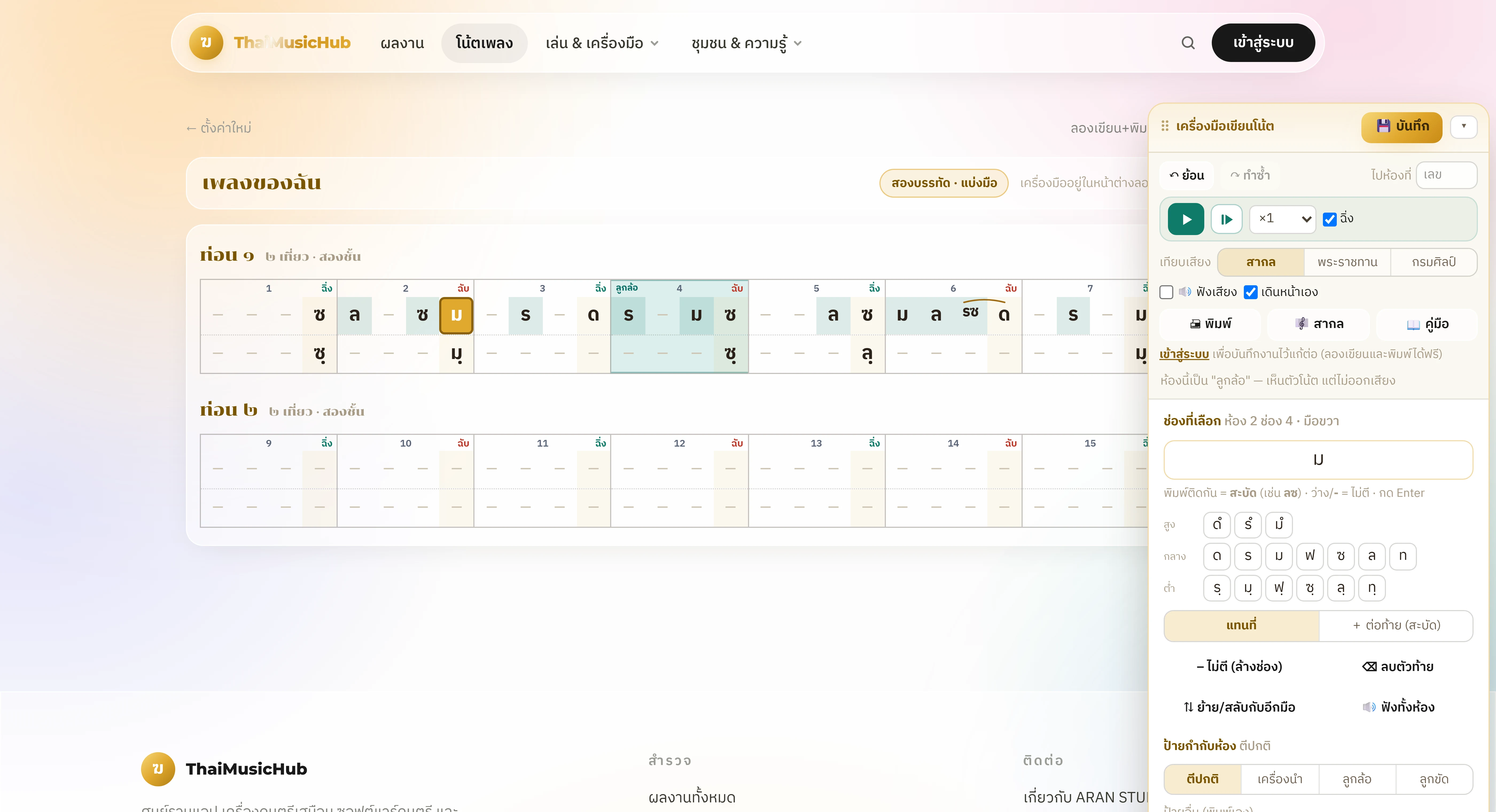
Task: Insert the high note มํ from the สูง row
Action: (x=1279, y=525)
